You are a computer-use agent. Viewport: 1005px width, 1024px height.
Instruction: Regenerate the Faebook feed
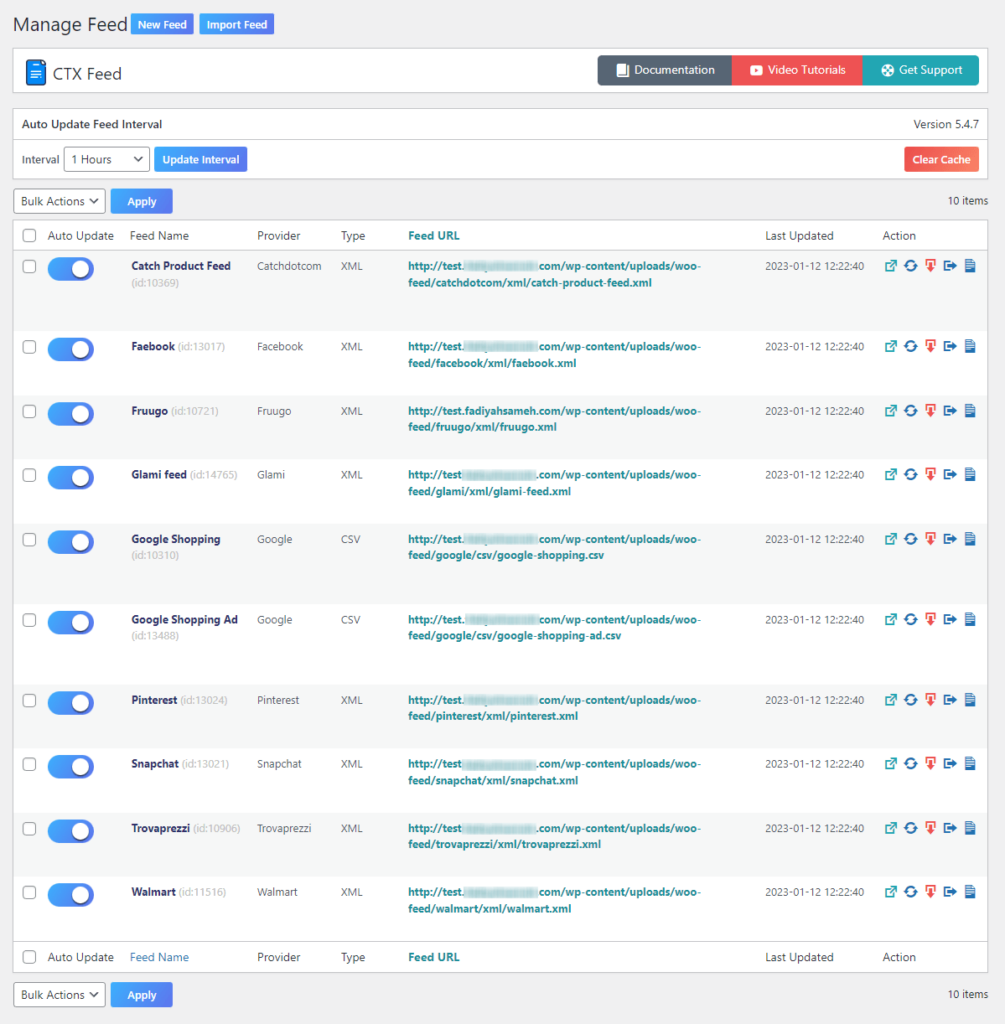[x=910, y=349]
